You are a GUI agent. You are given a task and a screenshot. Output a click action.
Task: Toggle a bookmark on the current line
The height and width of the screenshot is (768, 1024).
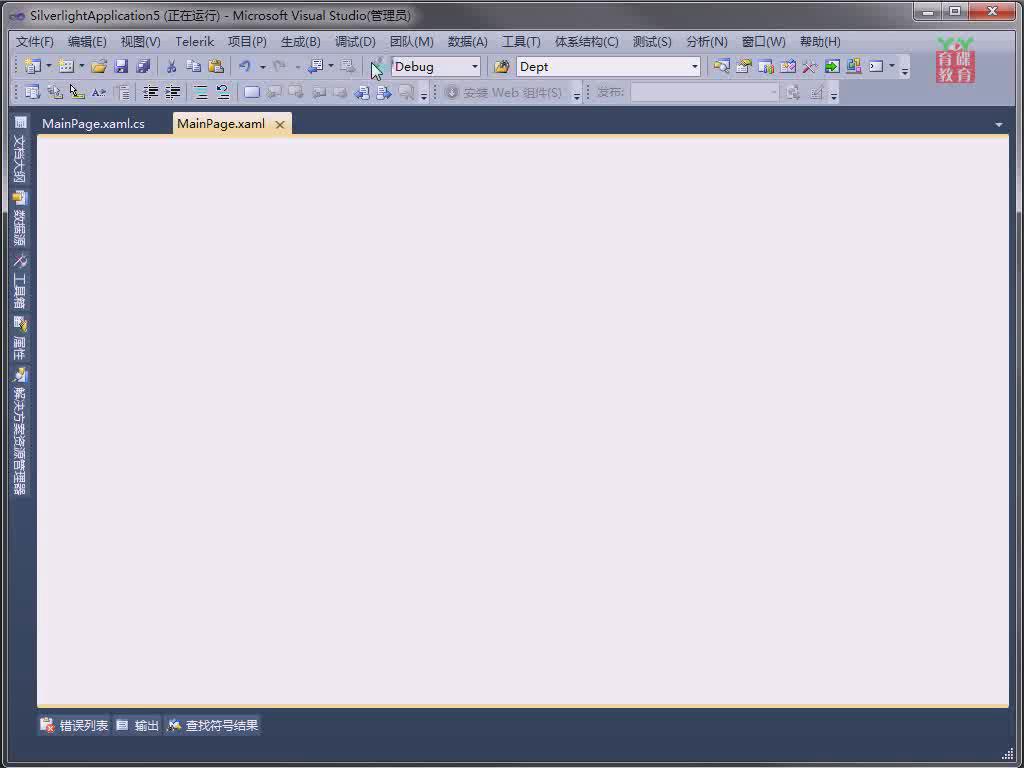(252, 92)
